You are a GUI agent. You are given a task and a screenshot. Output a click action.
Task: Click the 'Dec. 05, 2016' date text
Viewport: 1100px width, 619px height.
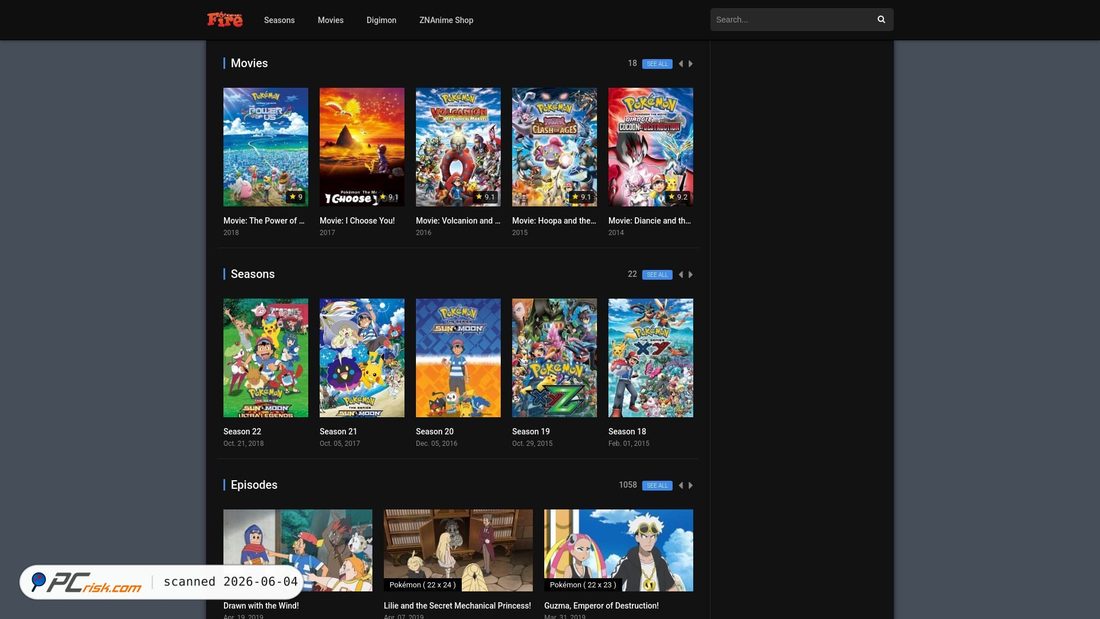coord(436,444)
